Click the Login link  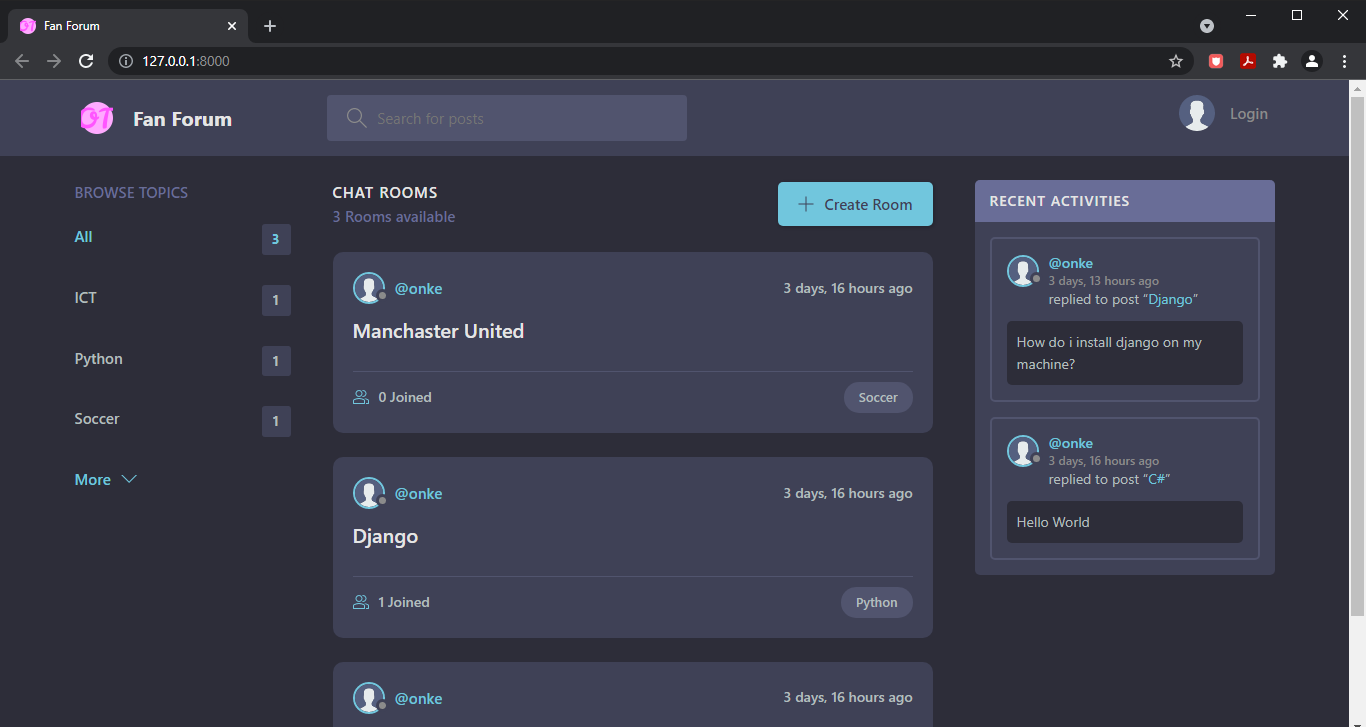point(1248,114)
